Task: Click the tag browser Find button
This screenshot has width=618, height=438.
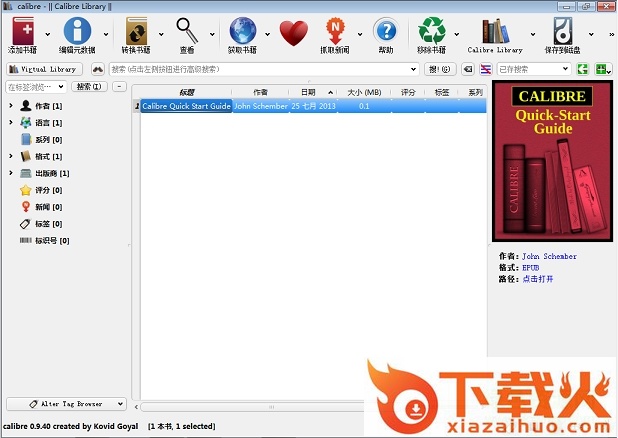Action: click(x=89, y=86)
